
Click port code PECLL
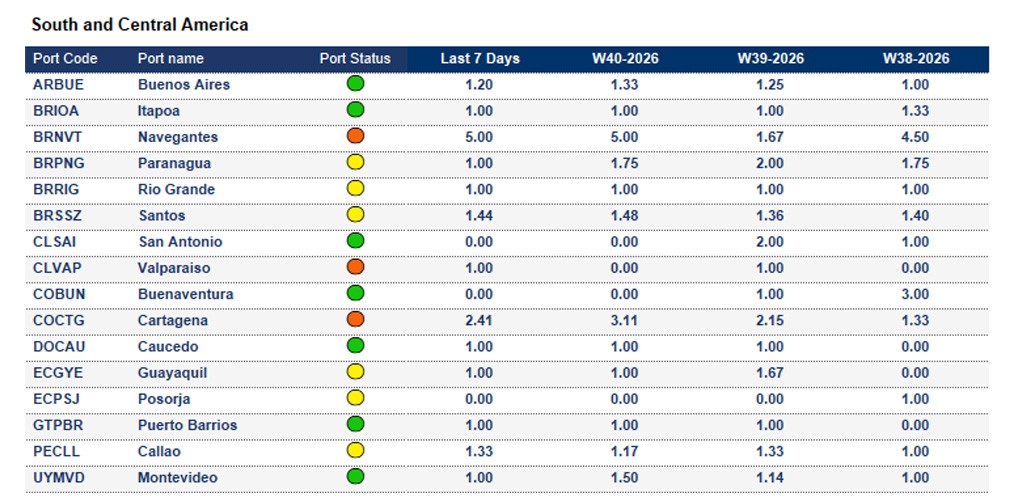click(56, 451)
